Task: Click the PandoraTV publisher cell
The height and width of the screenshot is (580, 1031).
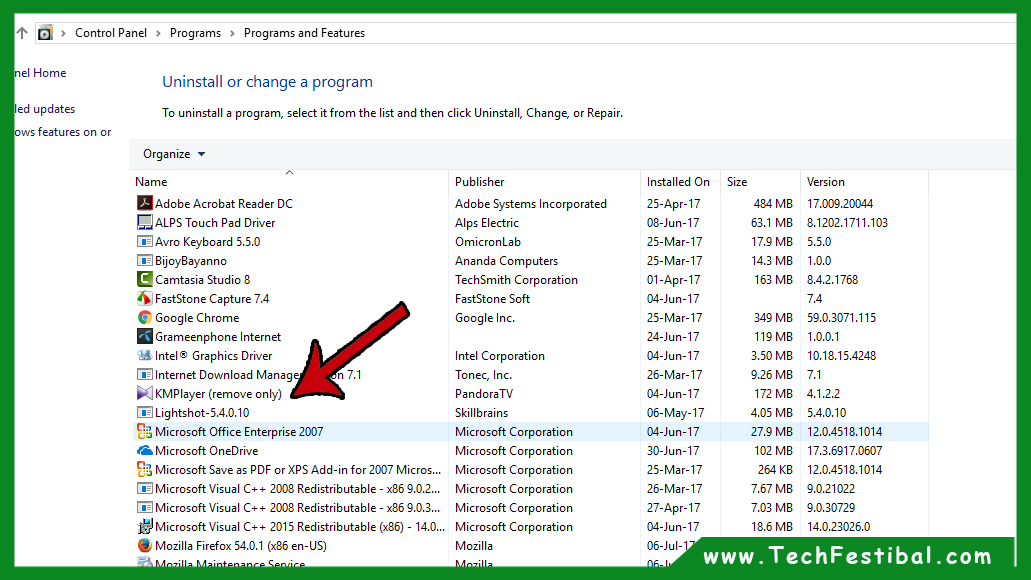Action: (484, 394)
